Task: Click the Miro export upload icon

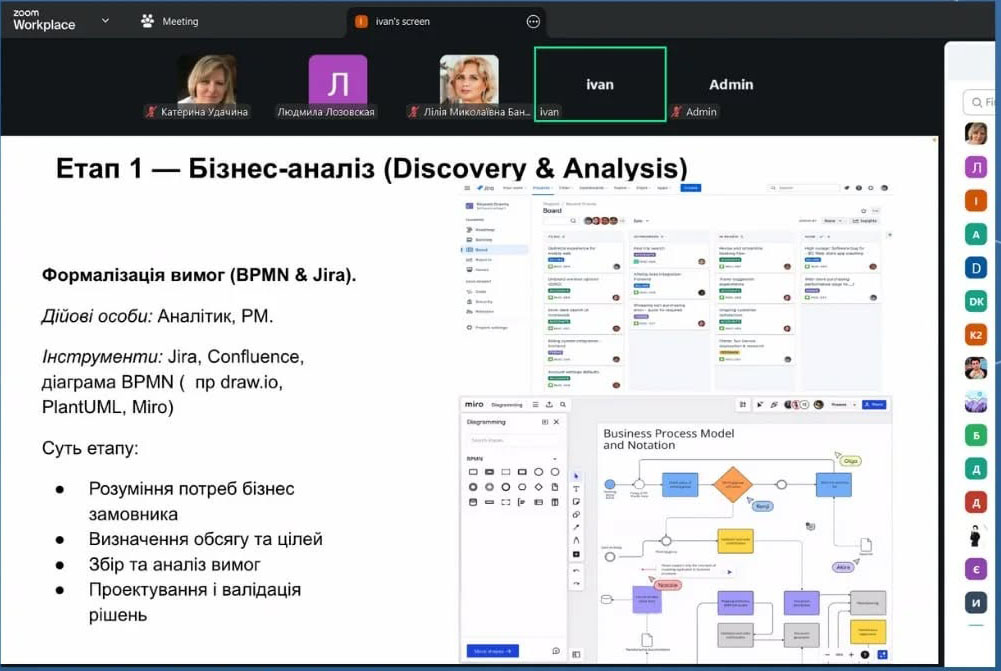Action: click(549, 405)
